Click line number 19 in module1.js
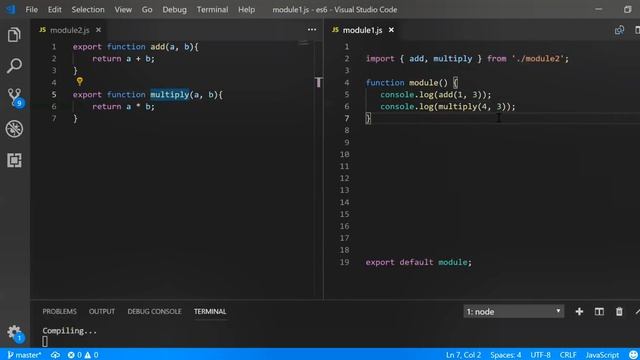Screen dimensions: 640x360 tap(344, 262)
